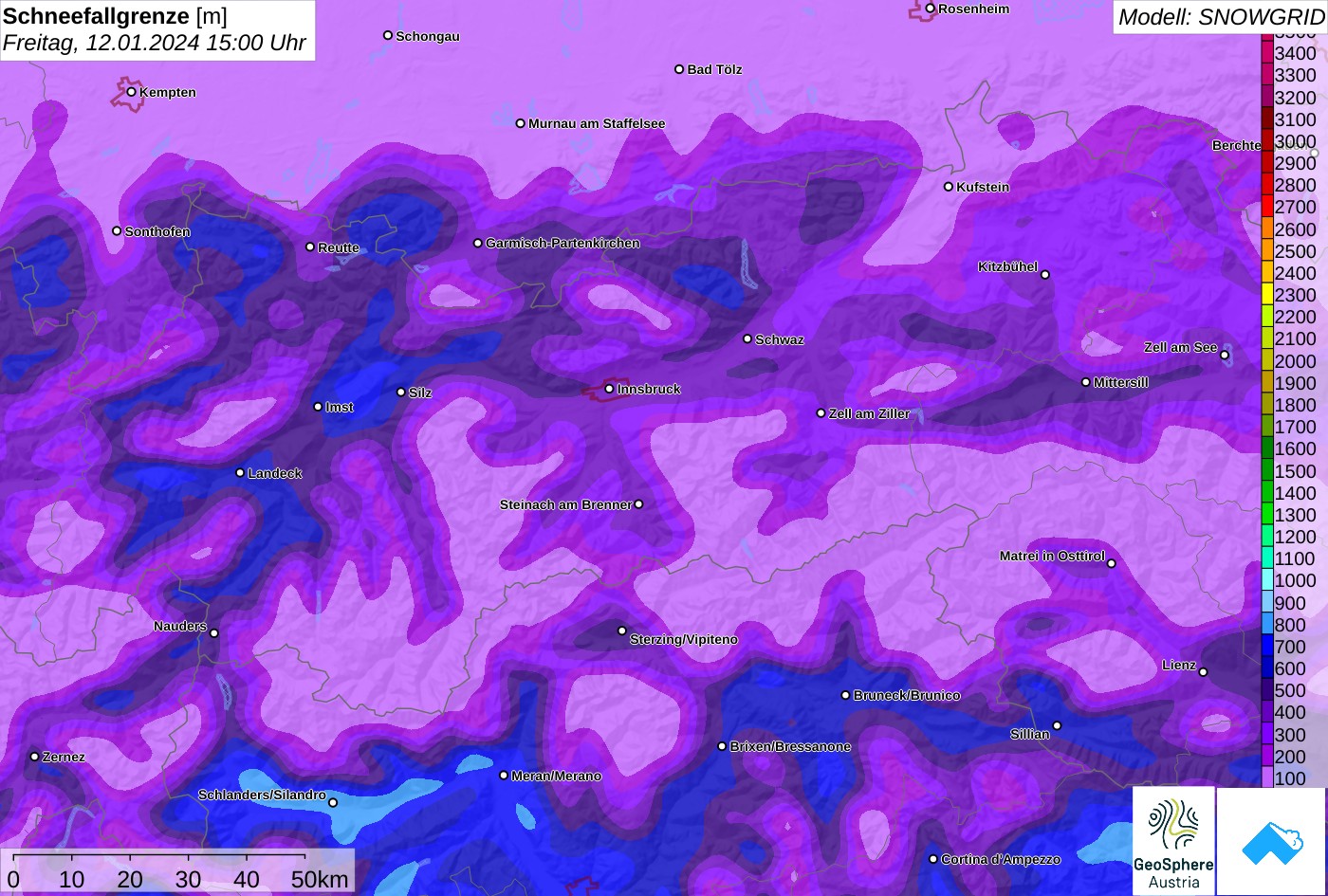Click the 1500 m green legend swatch
This screenshot has width=1328, height=896.
pyautogui.click(x=1266, y=469)
